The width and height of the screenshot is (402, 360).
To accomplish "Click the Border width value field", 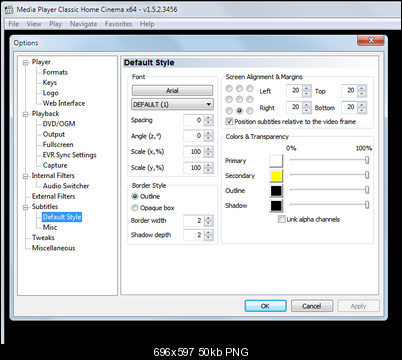I will click(x=194, y=220).
